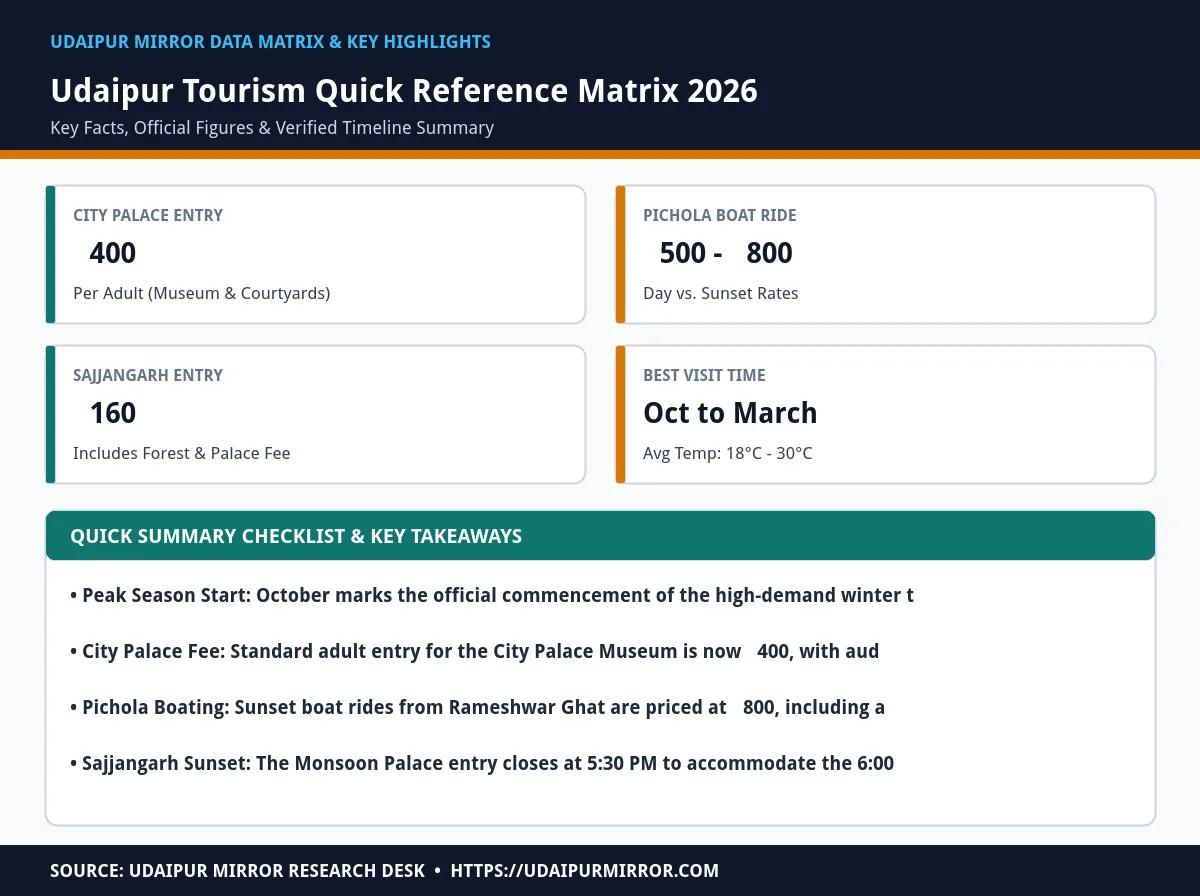Click the 'Peak Season Start' bullet line
1200x896 pixels.
[x=492, y=595]
